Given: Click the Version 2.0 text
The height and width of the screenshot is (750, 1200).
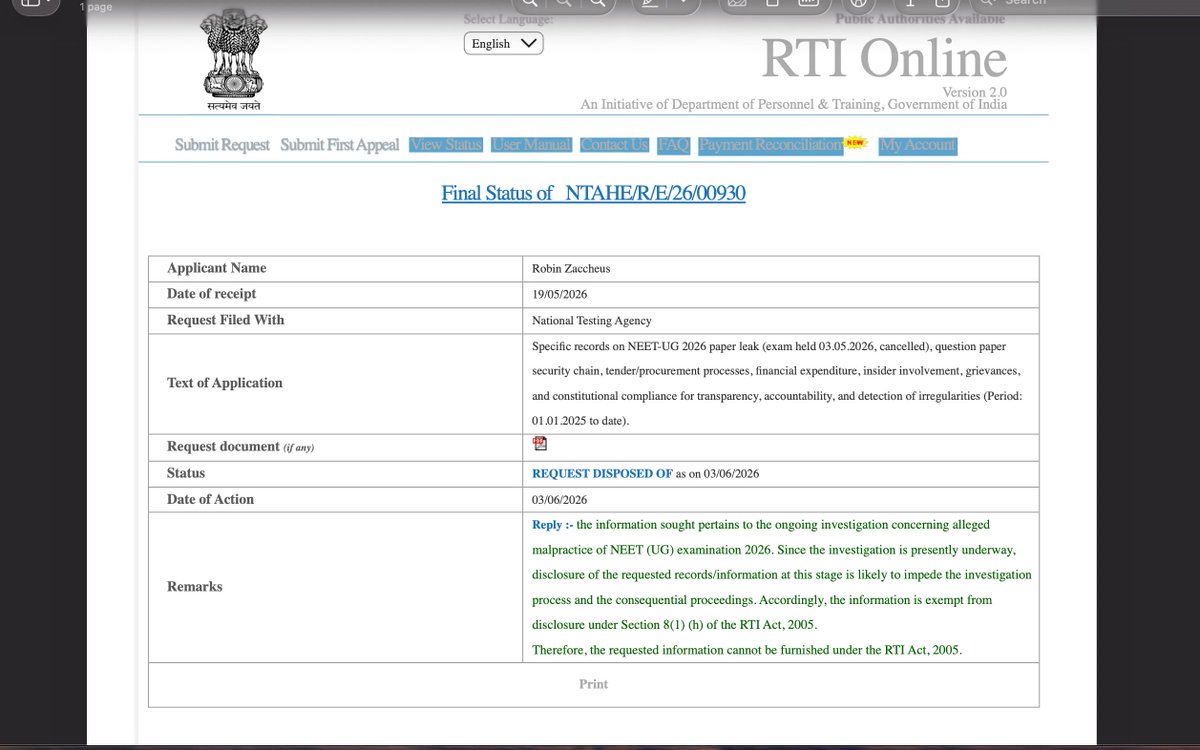Looking at the screenshot, I should (974, 92).
